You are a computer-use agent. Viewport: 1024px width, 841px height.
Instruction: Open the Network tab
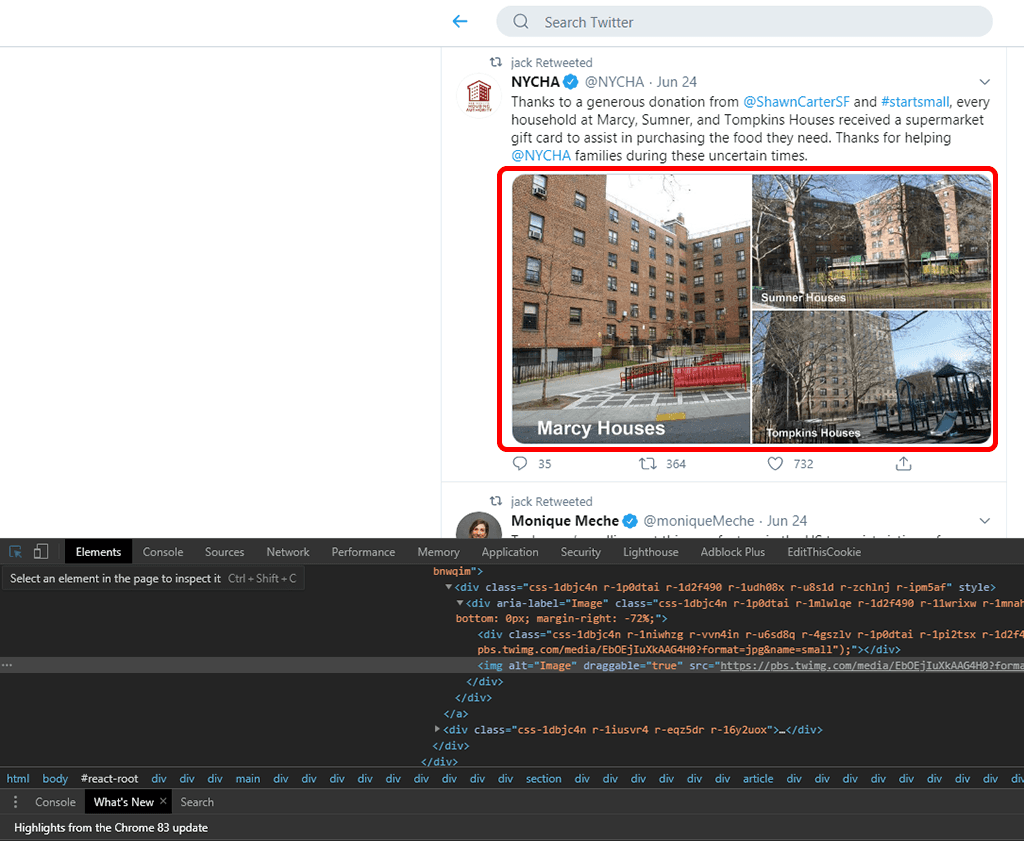288,552
